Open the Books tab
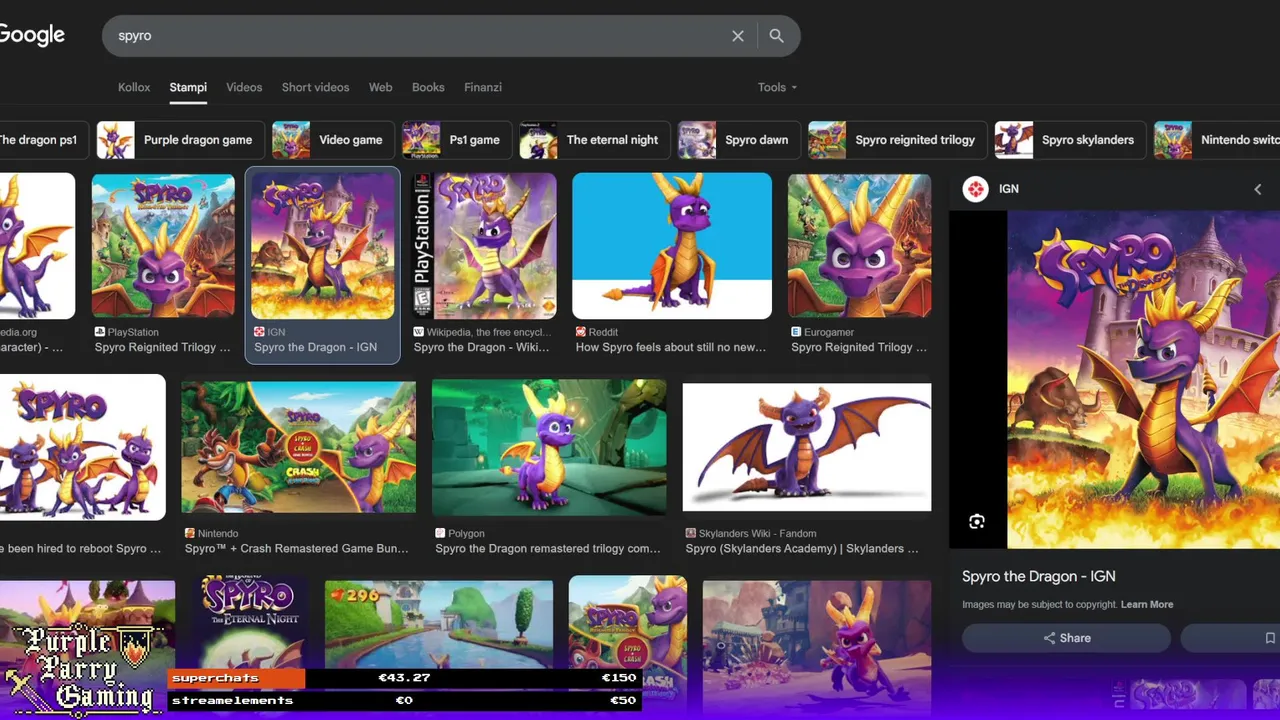The height and width of the screenshot is (720, 1280). (428, 87)
